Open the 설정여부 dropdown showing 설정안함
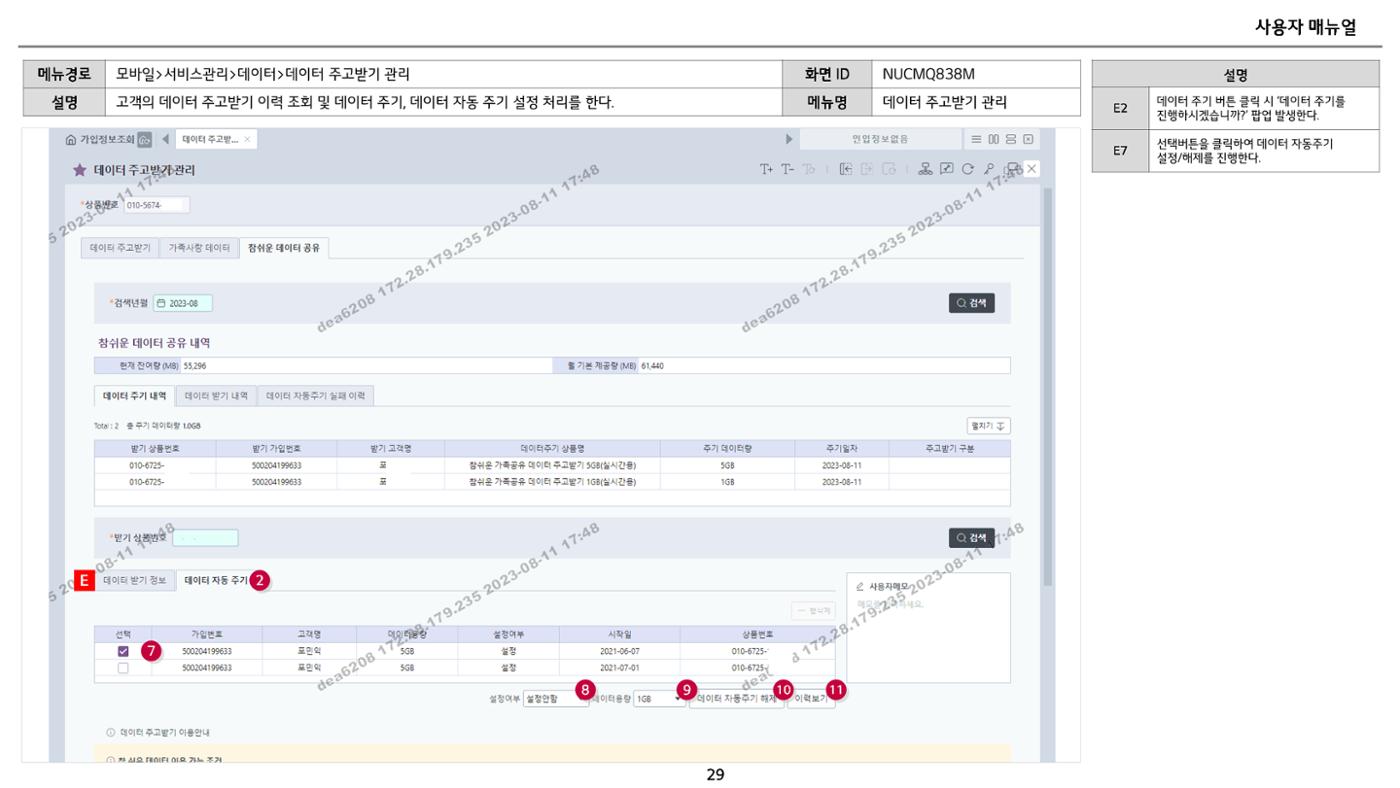The height and width of the screenshot is (788, 1400). [x=555, y=700]
